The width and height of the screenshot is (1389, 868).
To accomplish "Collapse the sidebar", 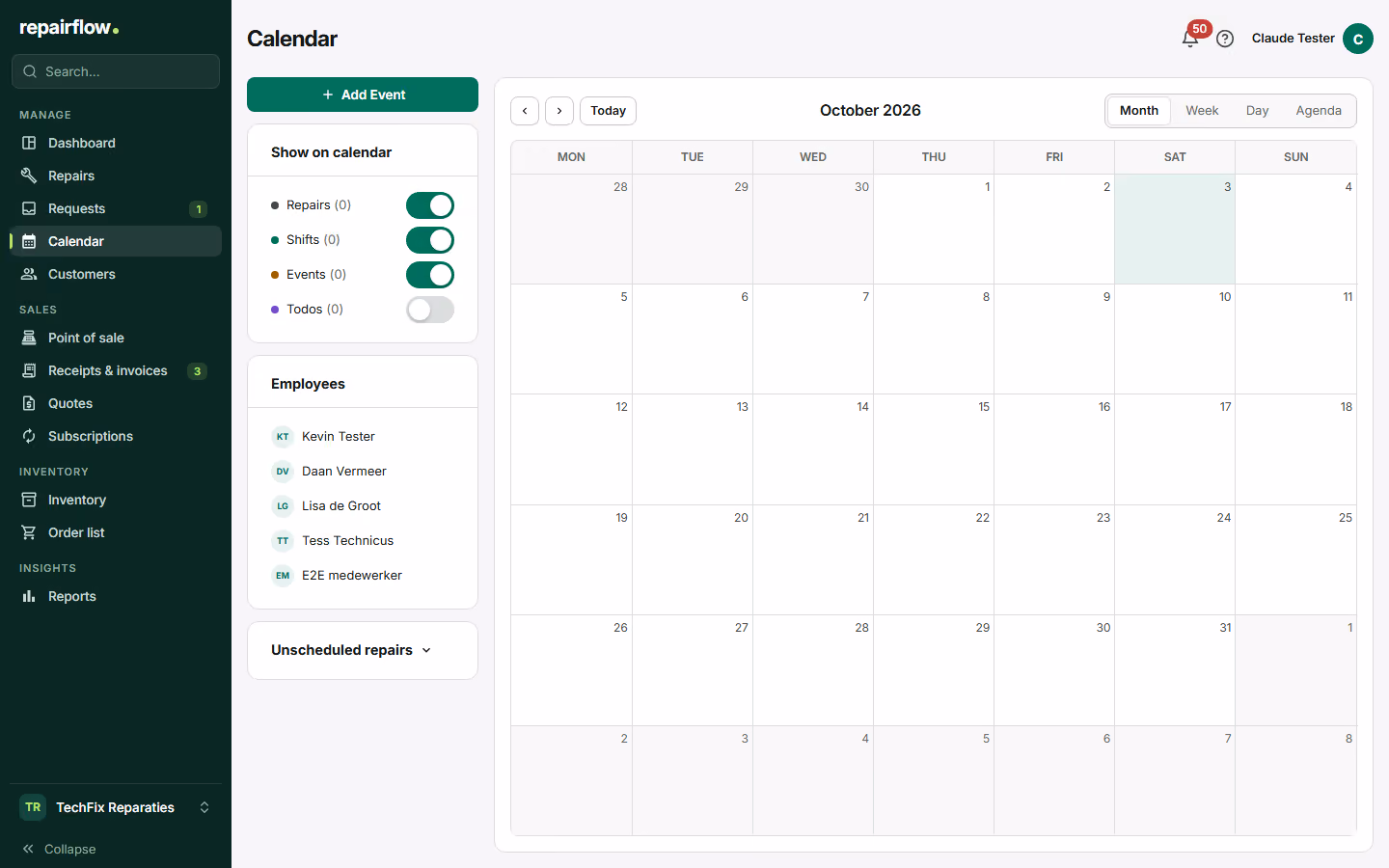I will (59, 849).
